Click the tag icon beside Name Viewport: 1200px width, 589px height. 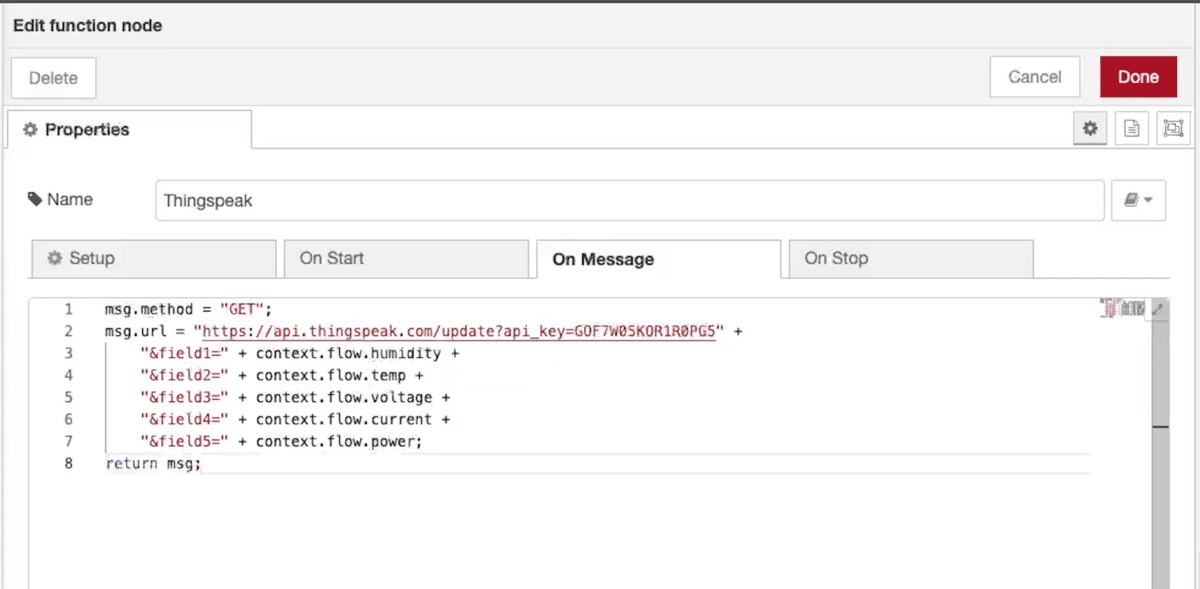pyautogui.click(x=36, y=200)
